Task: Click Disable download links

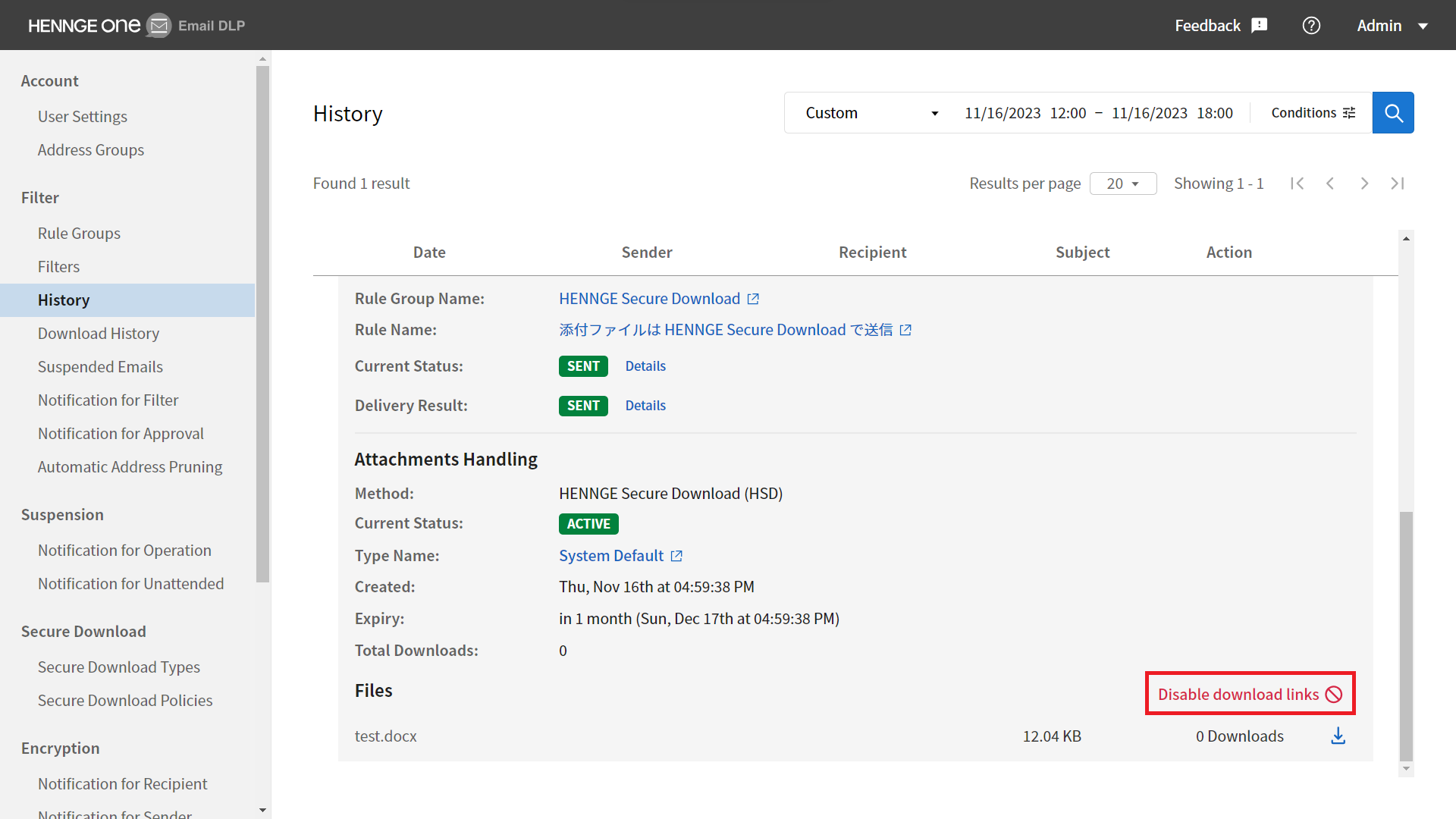Action: 1250,695
